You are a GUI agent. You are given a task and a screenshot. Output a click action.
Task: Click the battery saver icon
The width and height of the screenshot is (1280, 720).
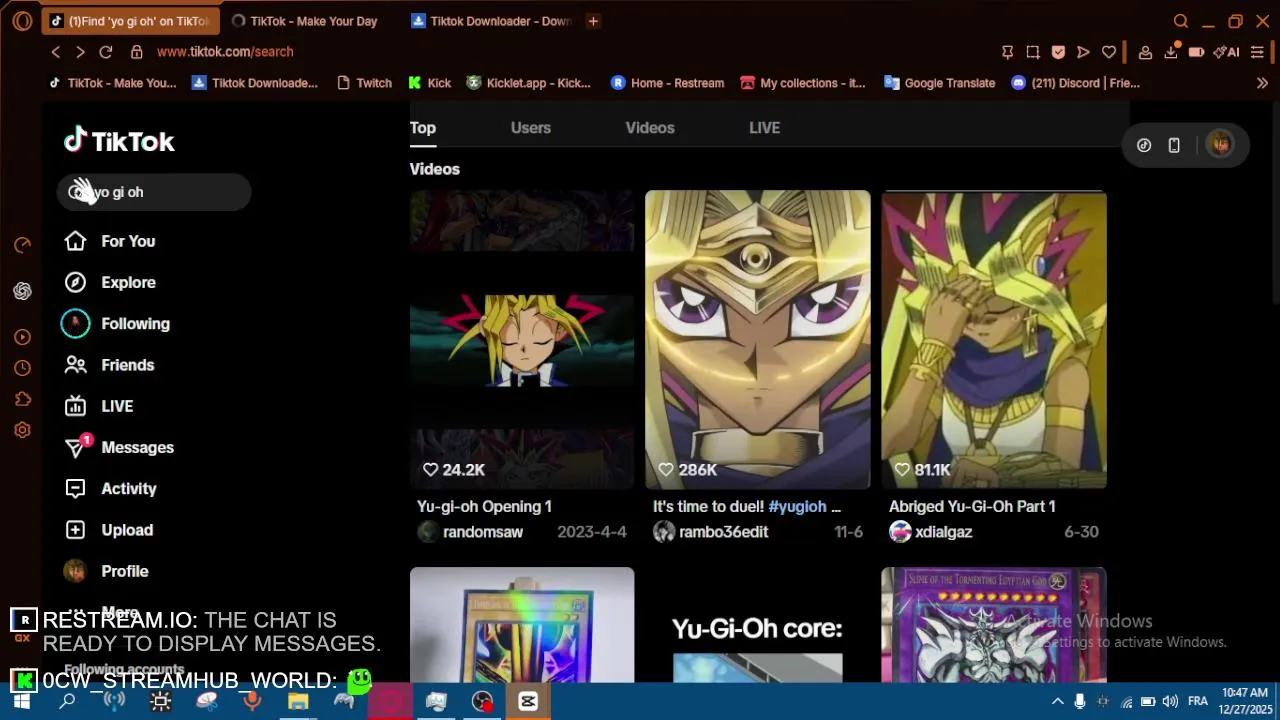coord(1196,52)
